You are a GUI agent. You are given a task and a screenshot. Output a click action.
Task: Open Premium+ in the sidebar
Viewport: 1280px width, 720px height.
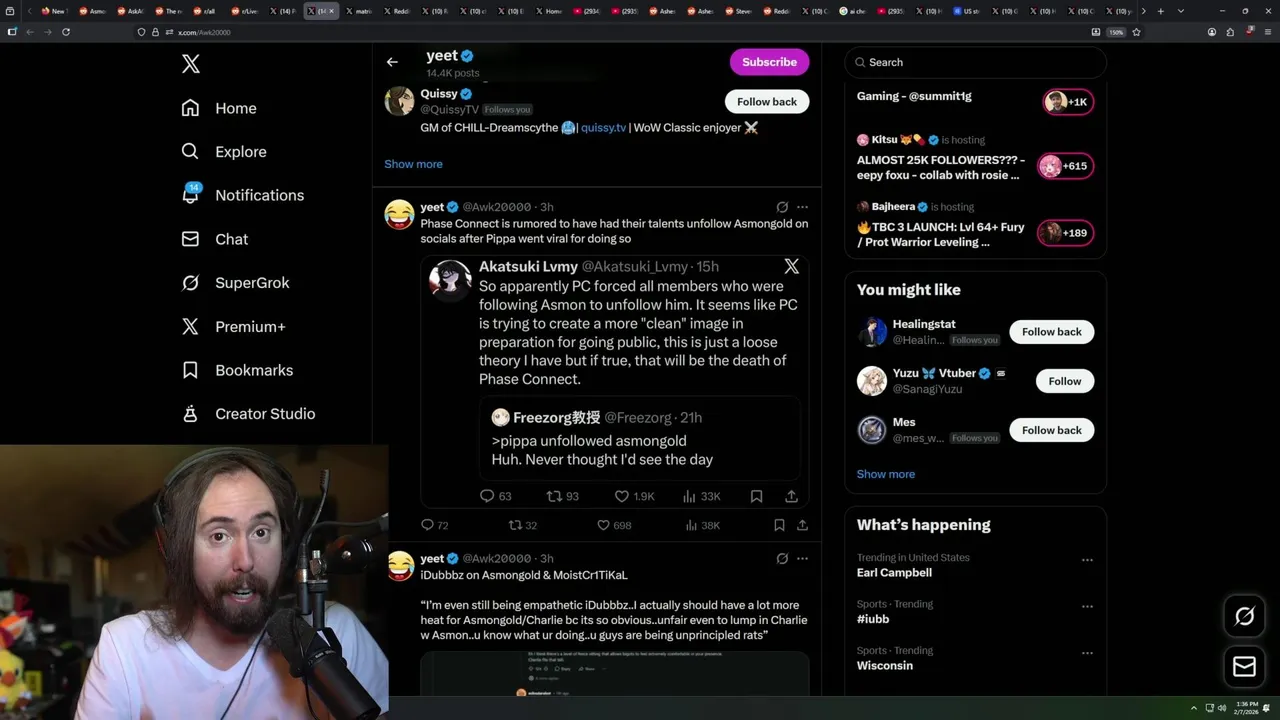coord(233,326)
